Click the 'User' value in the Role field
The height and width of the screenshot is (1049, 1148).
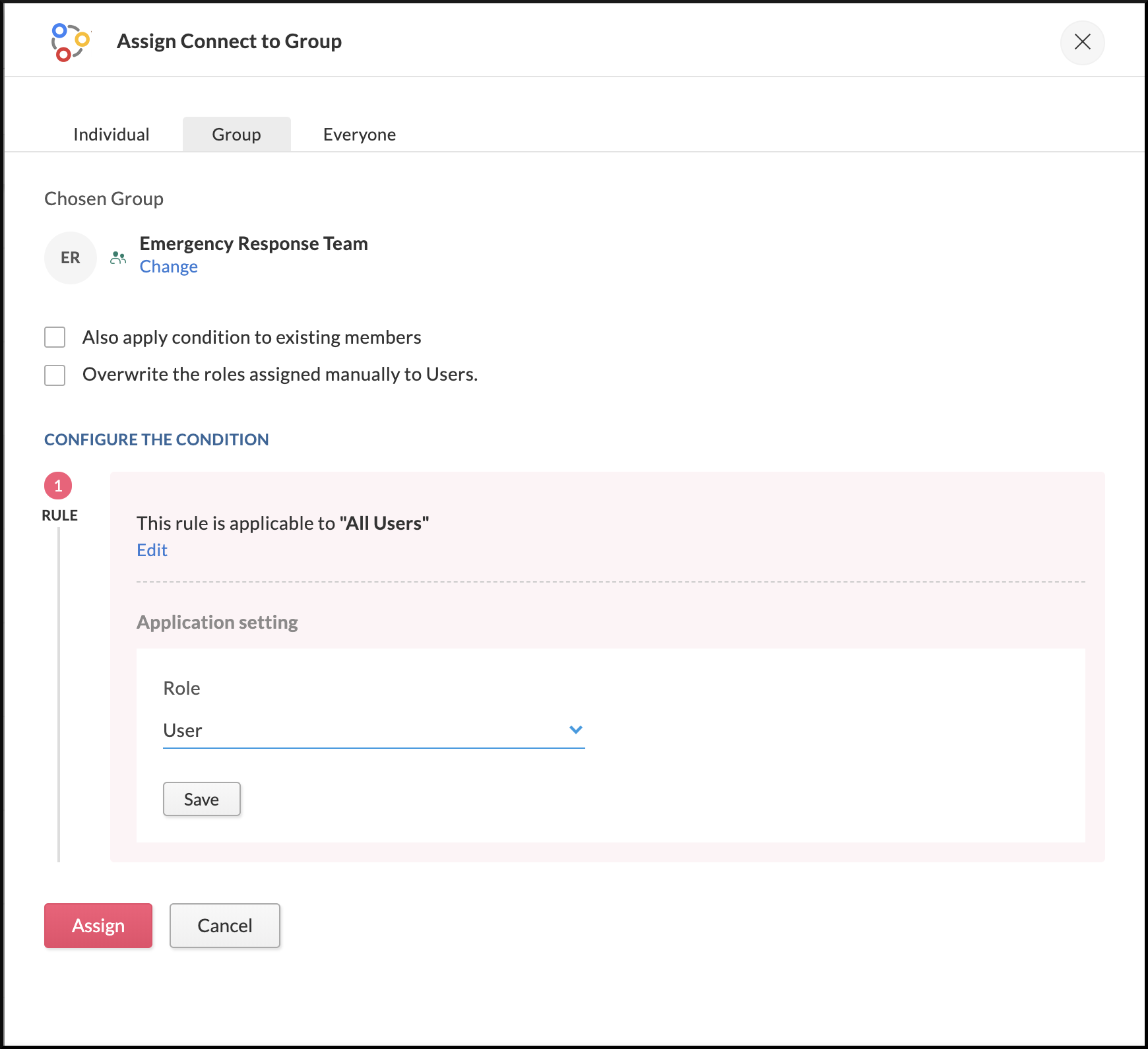183,730
